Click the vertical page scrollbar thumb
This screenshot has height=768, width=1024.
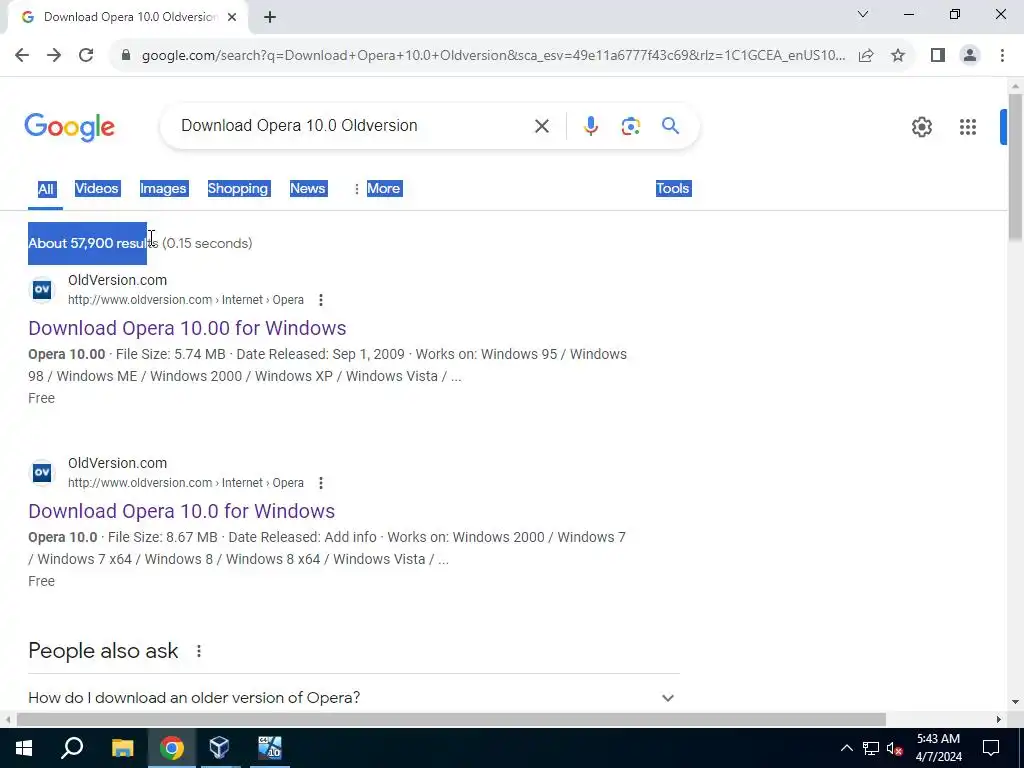coord(1015,167)
